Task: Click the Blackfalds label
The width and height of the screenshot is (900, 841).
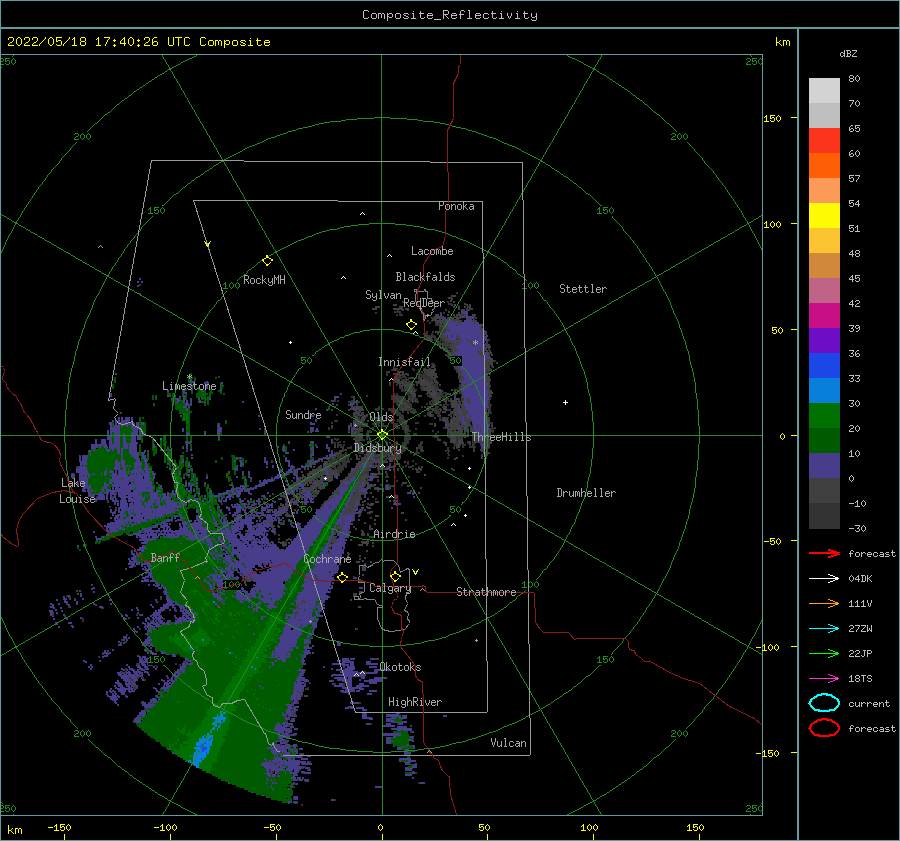Action: coord(425,277)
